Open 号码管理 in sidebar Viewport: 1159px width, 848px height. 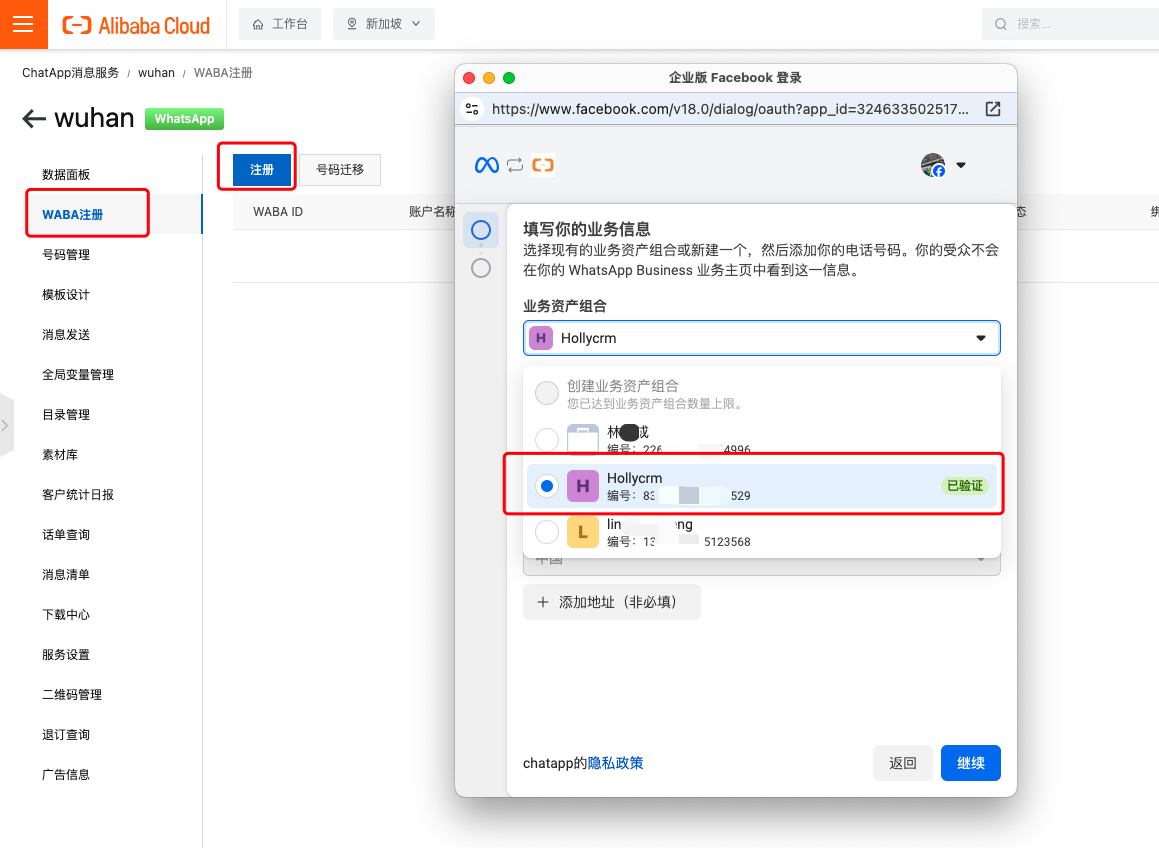click(x=66, y=254)
